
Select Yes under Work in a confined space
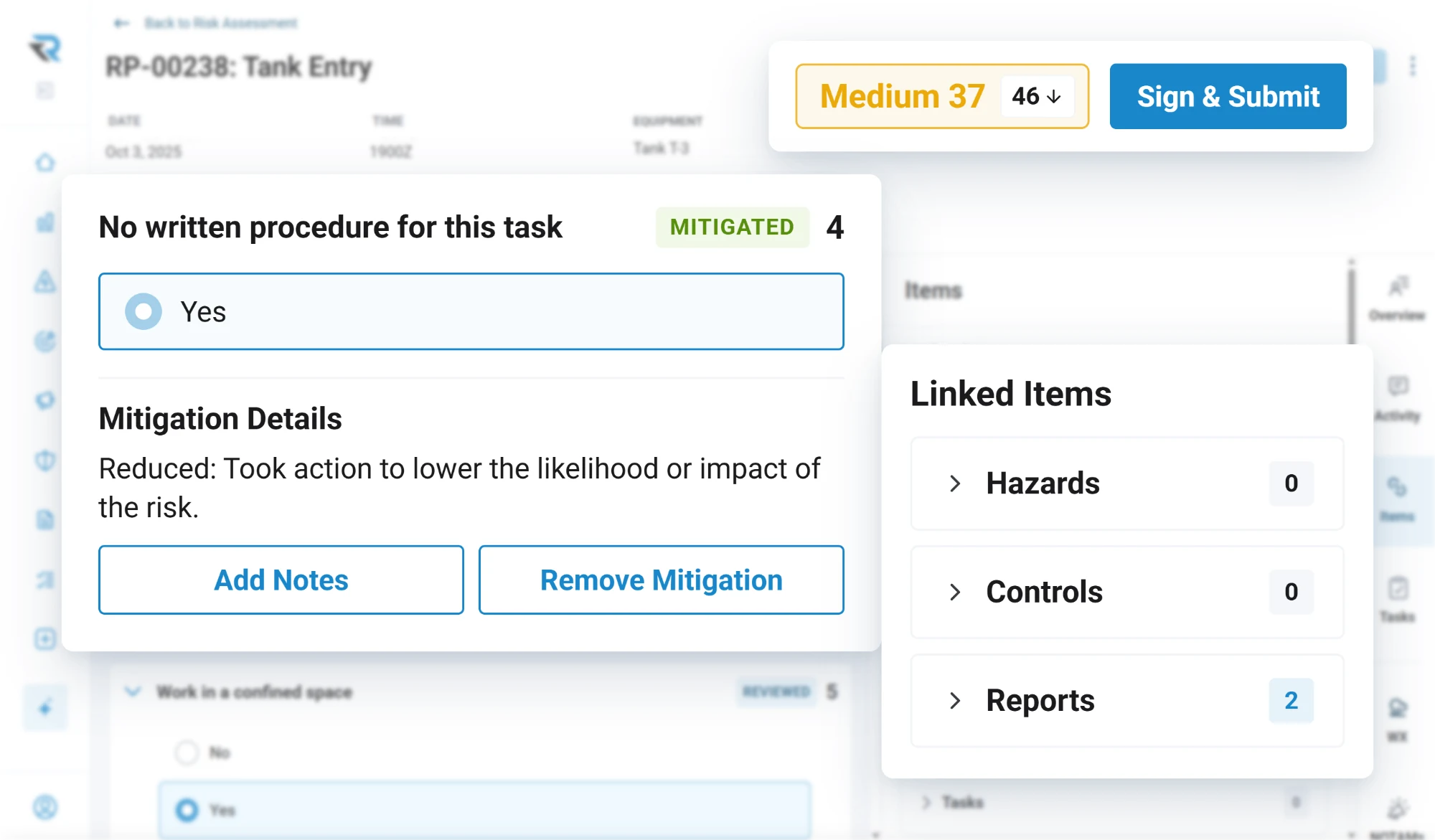pos(484,810)
